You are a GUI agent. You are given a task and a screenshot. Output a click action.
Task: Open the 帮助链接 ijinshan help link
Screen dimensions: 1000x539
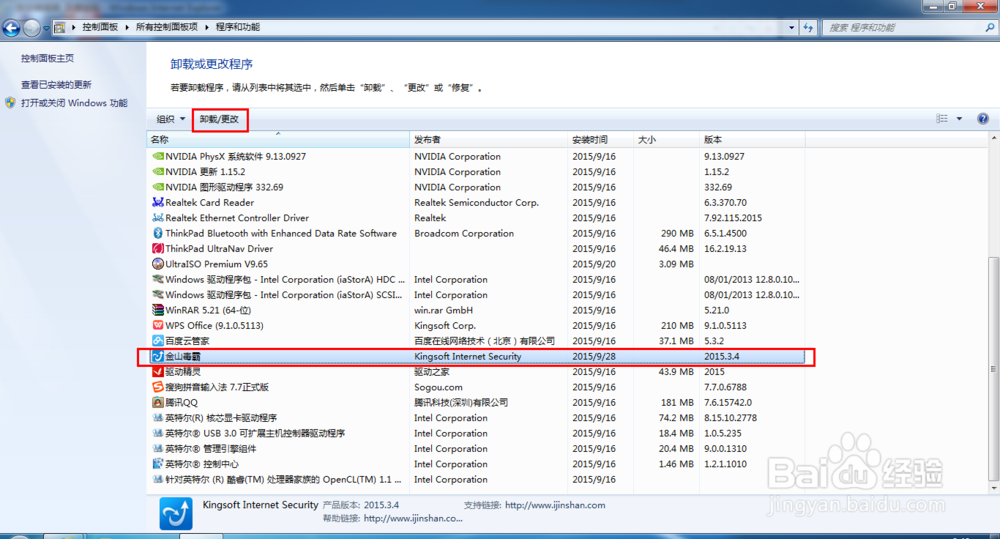pos(413,519)
